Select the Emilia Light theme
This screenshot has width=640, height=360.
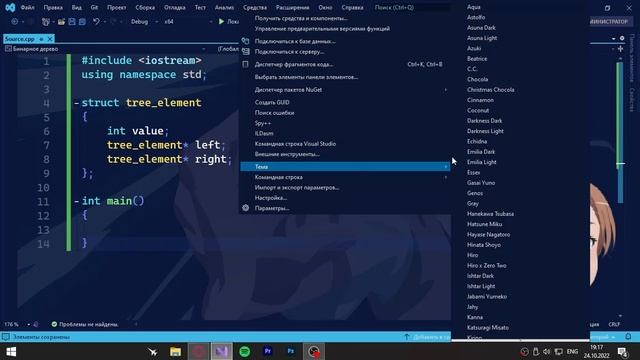(482, 162)
